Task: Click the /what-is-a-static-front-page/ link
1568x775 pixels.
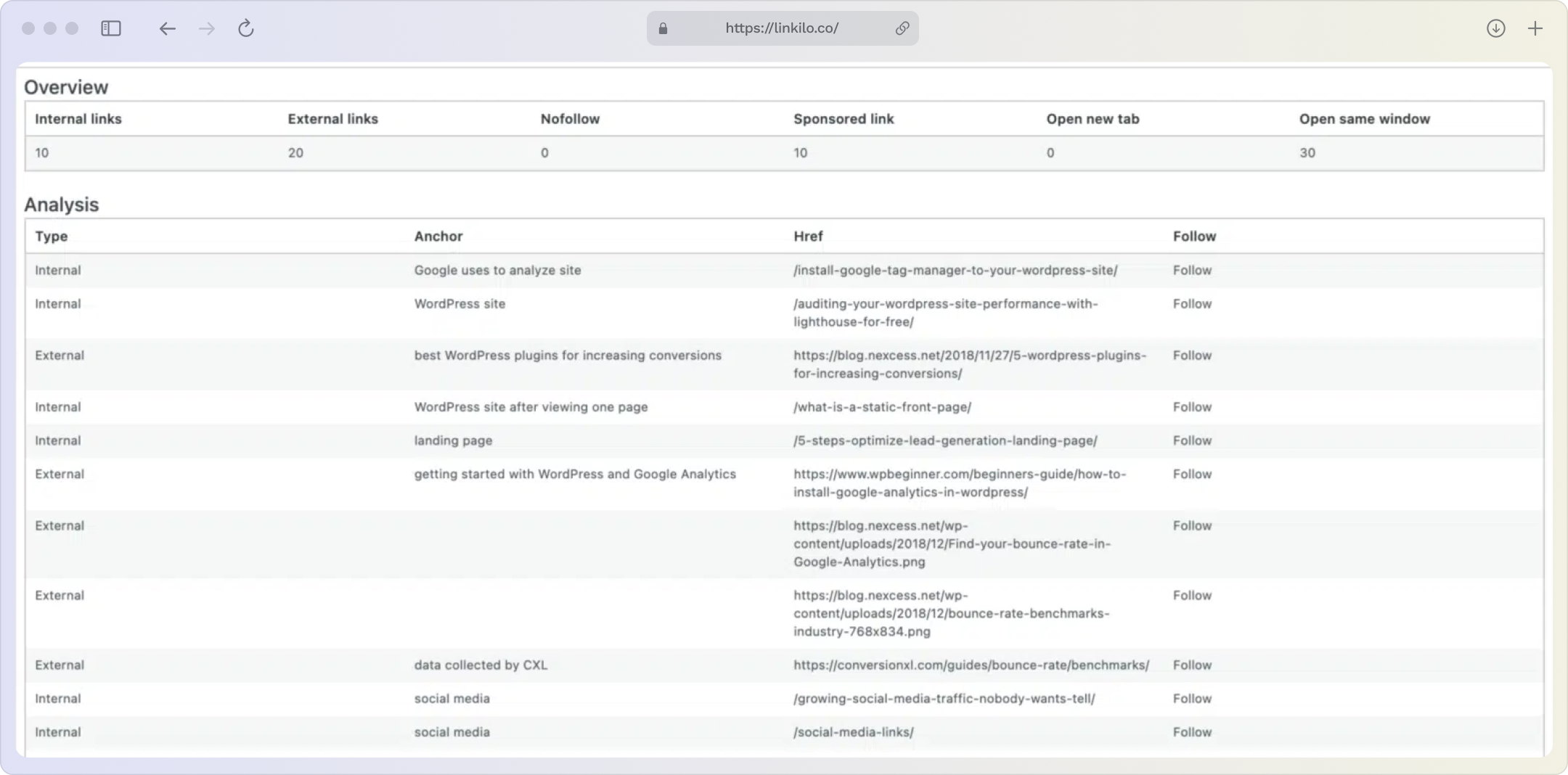Action: coord(882,407)
